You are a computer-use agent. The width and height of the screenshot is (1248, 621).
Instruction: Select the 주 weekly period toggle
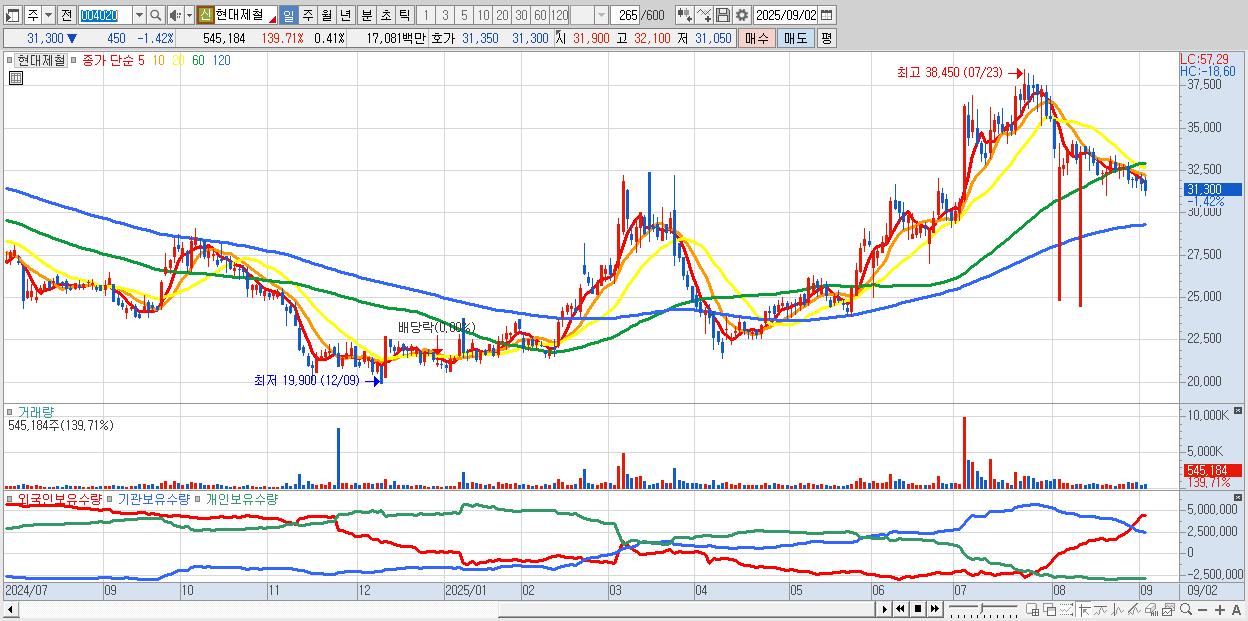(x=307, y=15)
